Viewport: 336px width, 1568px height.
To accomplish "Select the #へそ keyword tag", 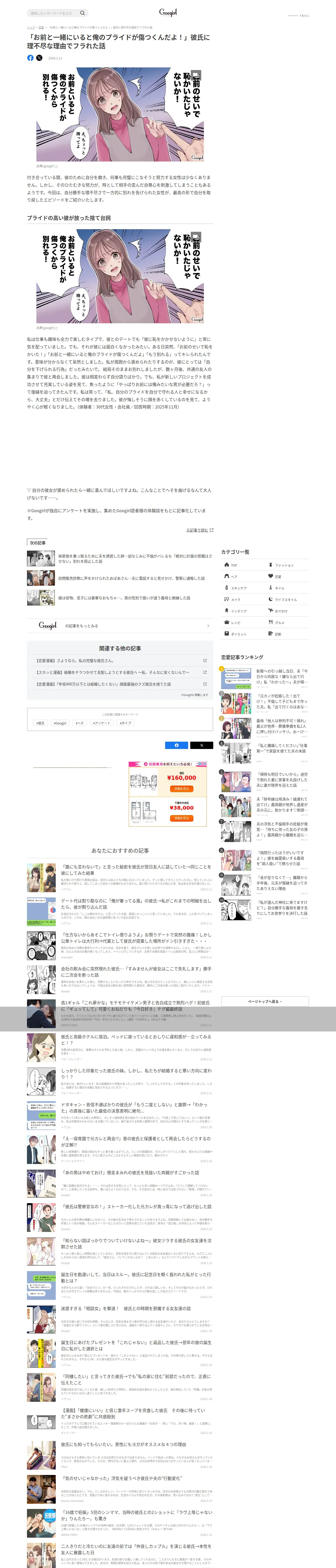I will pyautogui.click(x=79, y=723).
